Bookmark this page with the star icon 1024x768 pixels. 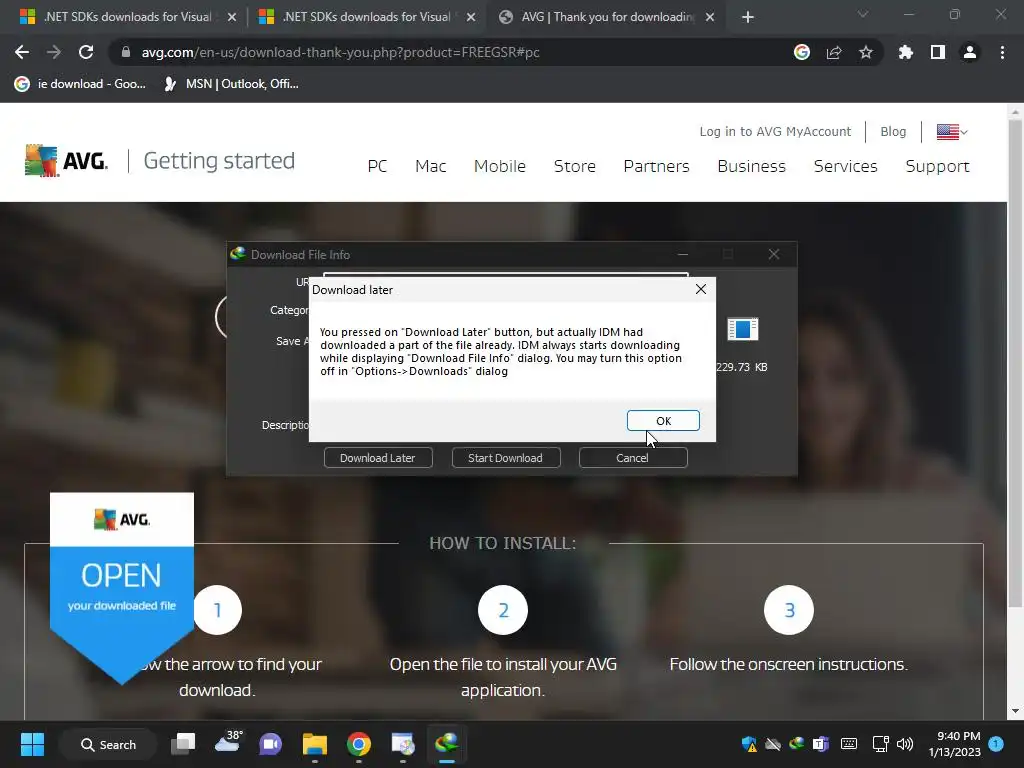(866, 52)
